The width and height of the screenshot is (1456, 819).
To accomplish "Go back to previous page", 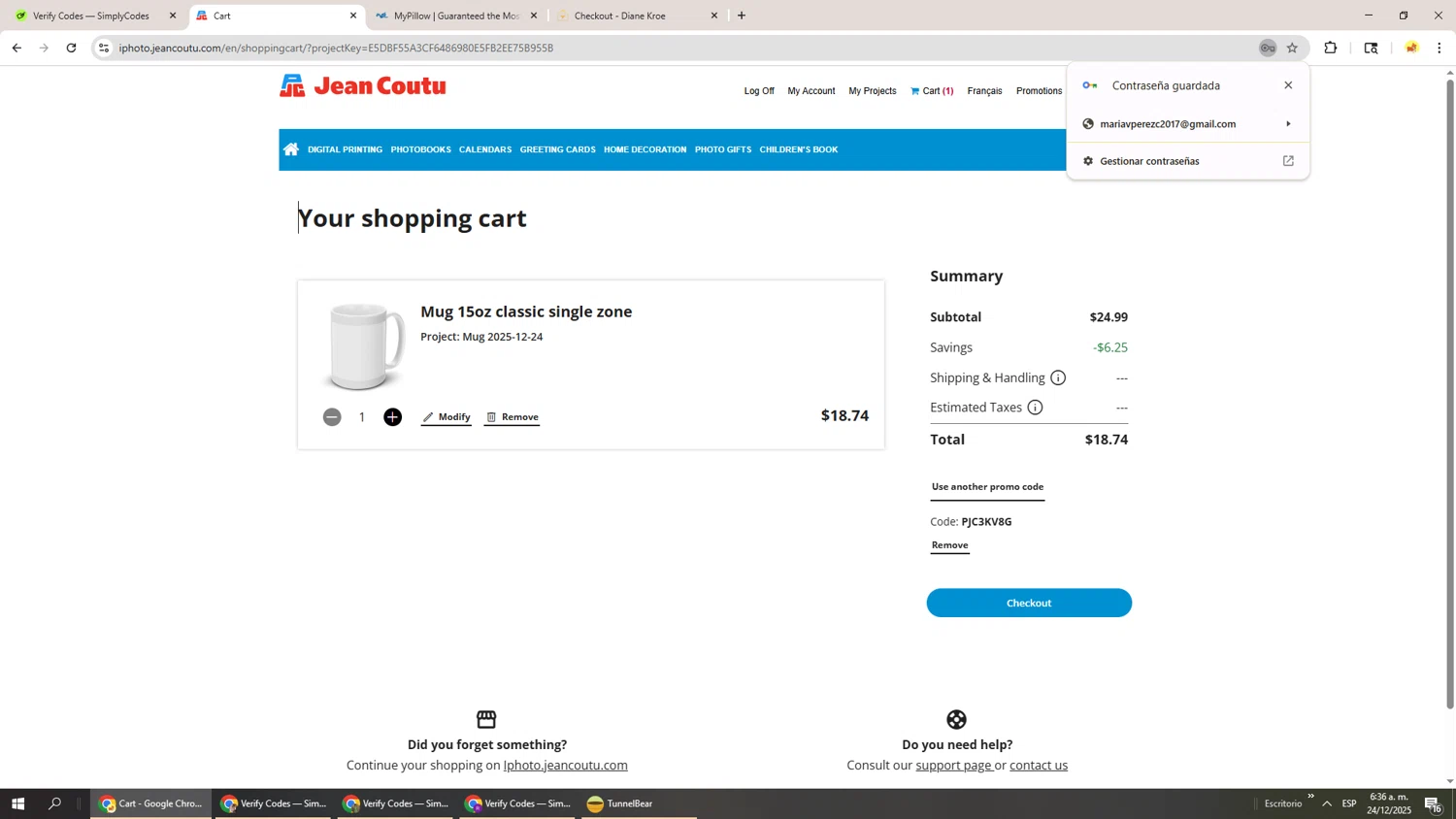I will 17,49.
